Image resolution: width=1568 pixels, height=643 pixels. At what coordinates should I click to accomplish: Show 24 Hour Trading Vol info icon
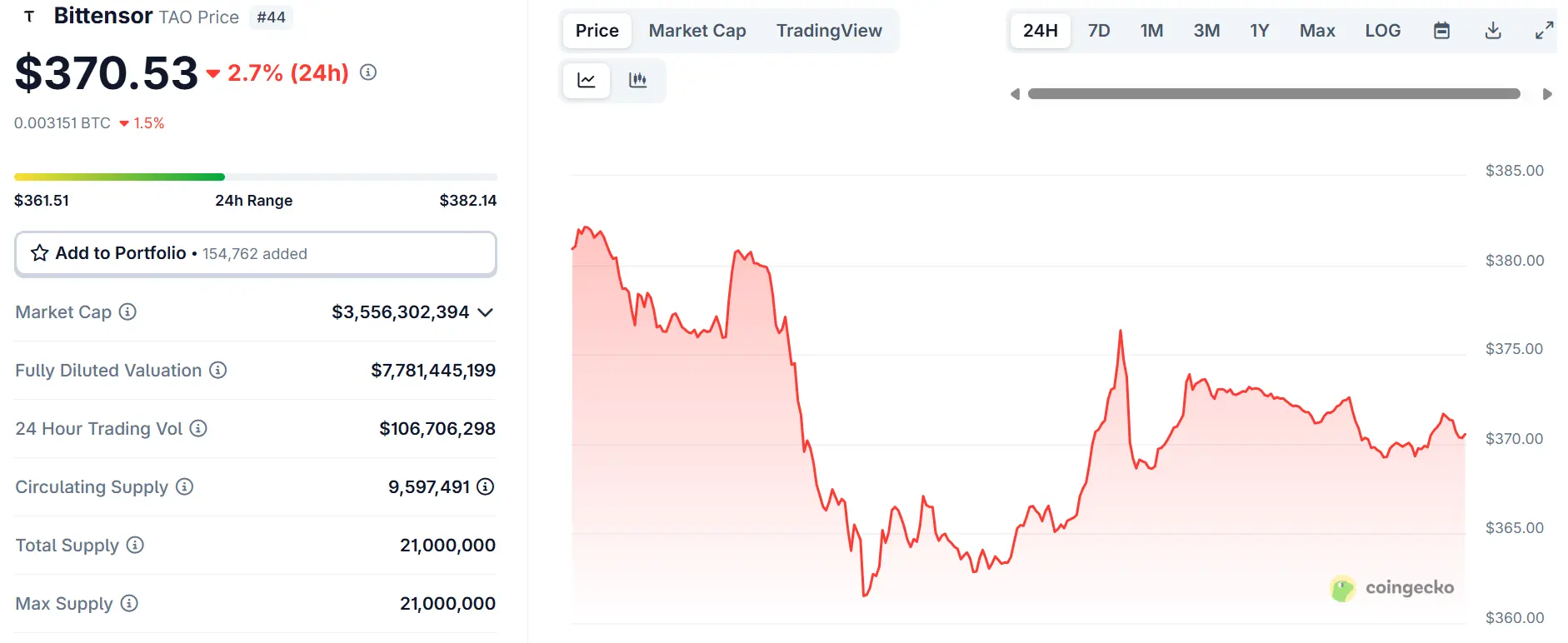pos(198,428)
